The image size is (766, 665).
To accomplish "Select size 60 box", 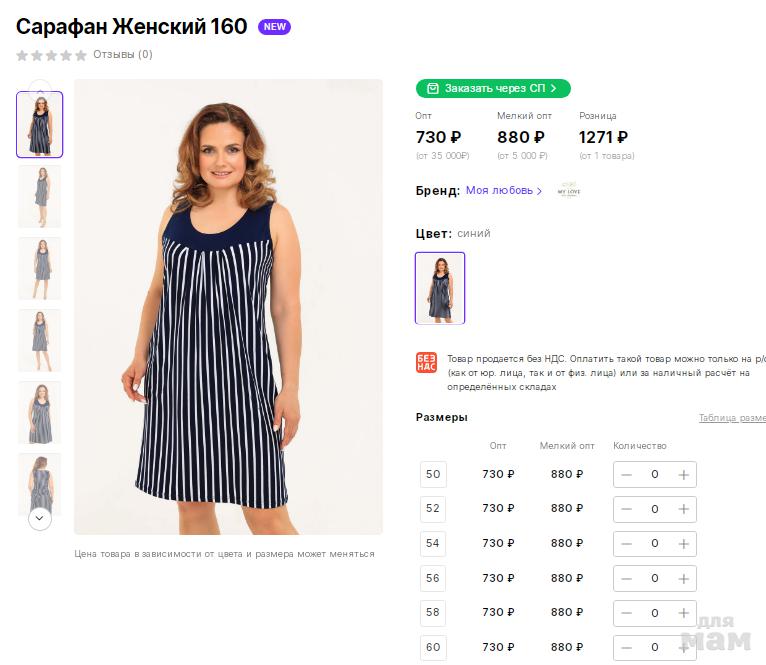I will (433, 647).
